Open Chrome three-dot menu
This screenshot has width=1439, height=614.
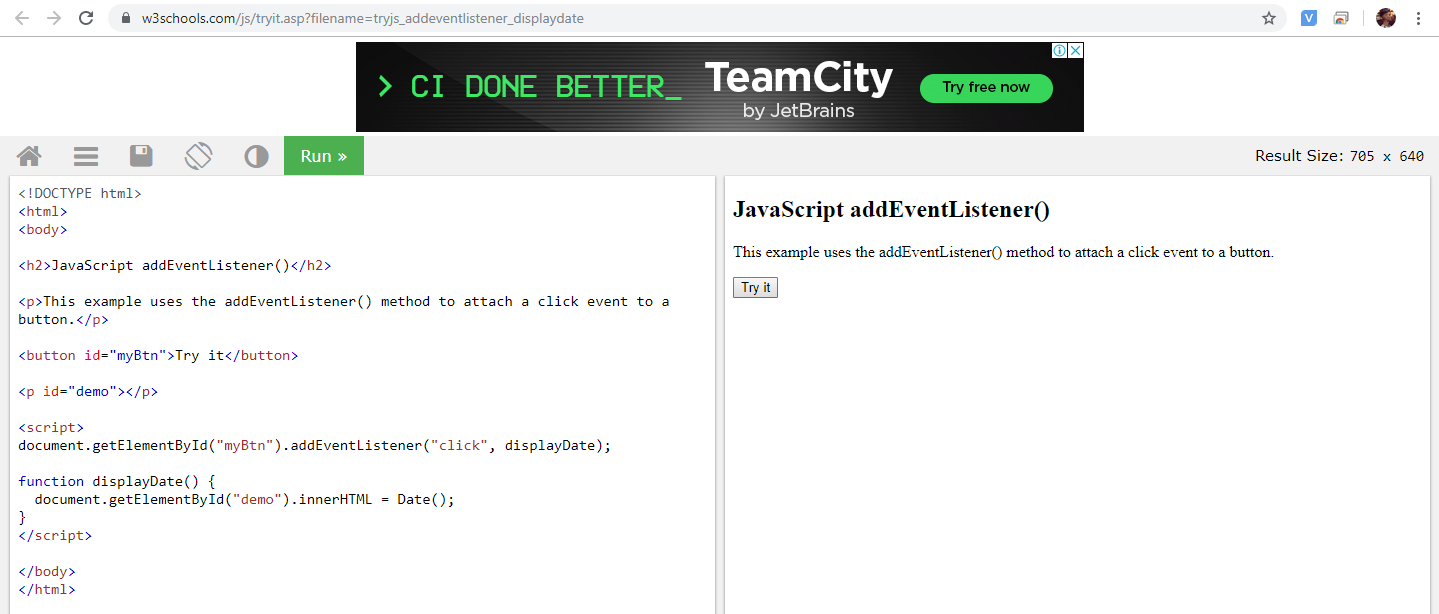tap(1419, 18)
